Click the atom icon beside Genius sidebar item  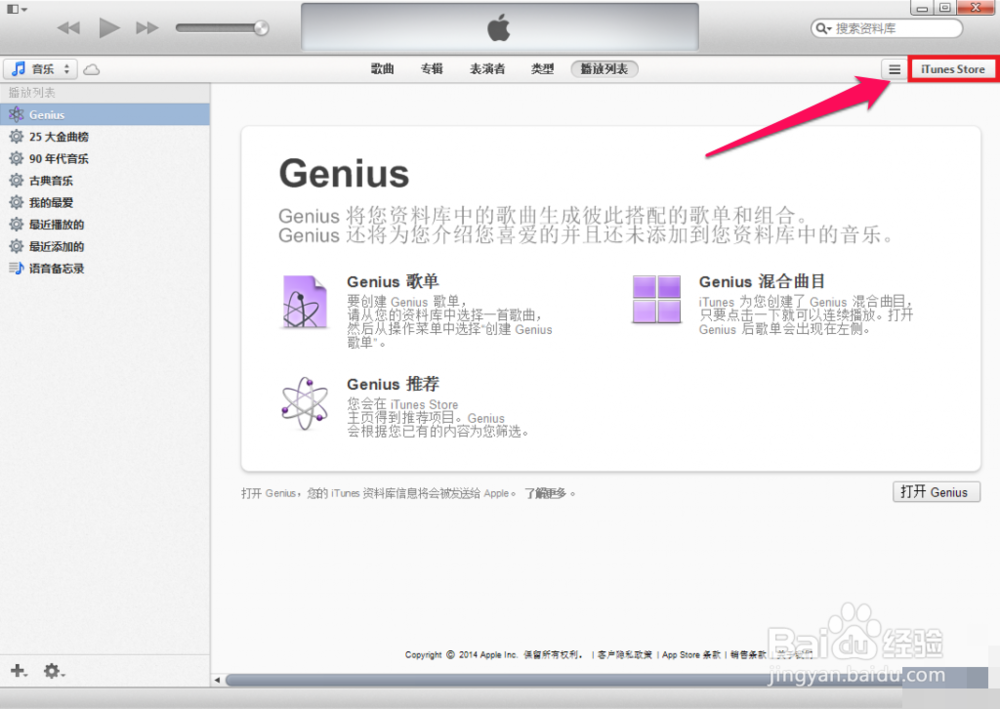[x=16, y=115]
